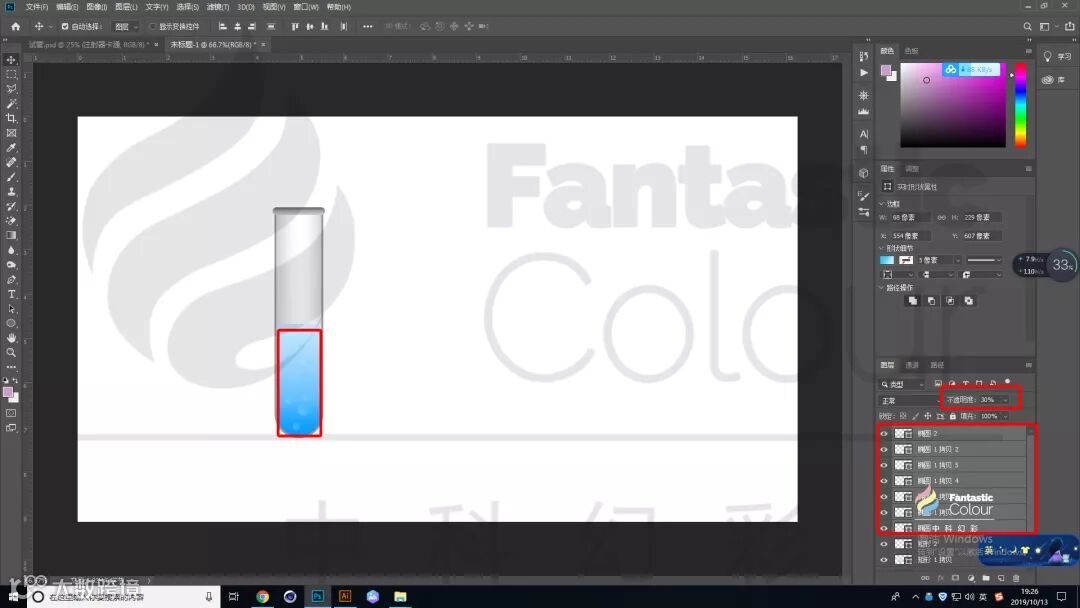This screenshot has width=1080, height=608.
Task: Open the 窗口(W) menu
Action: point(306,7)
